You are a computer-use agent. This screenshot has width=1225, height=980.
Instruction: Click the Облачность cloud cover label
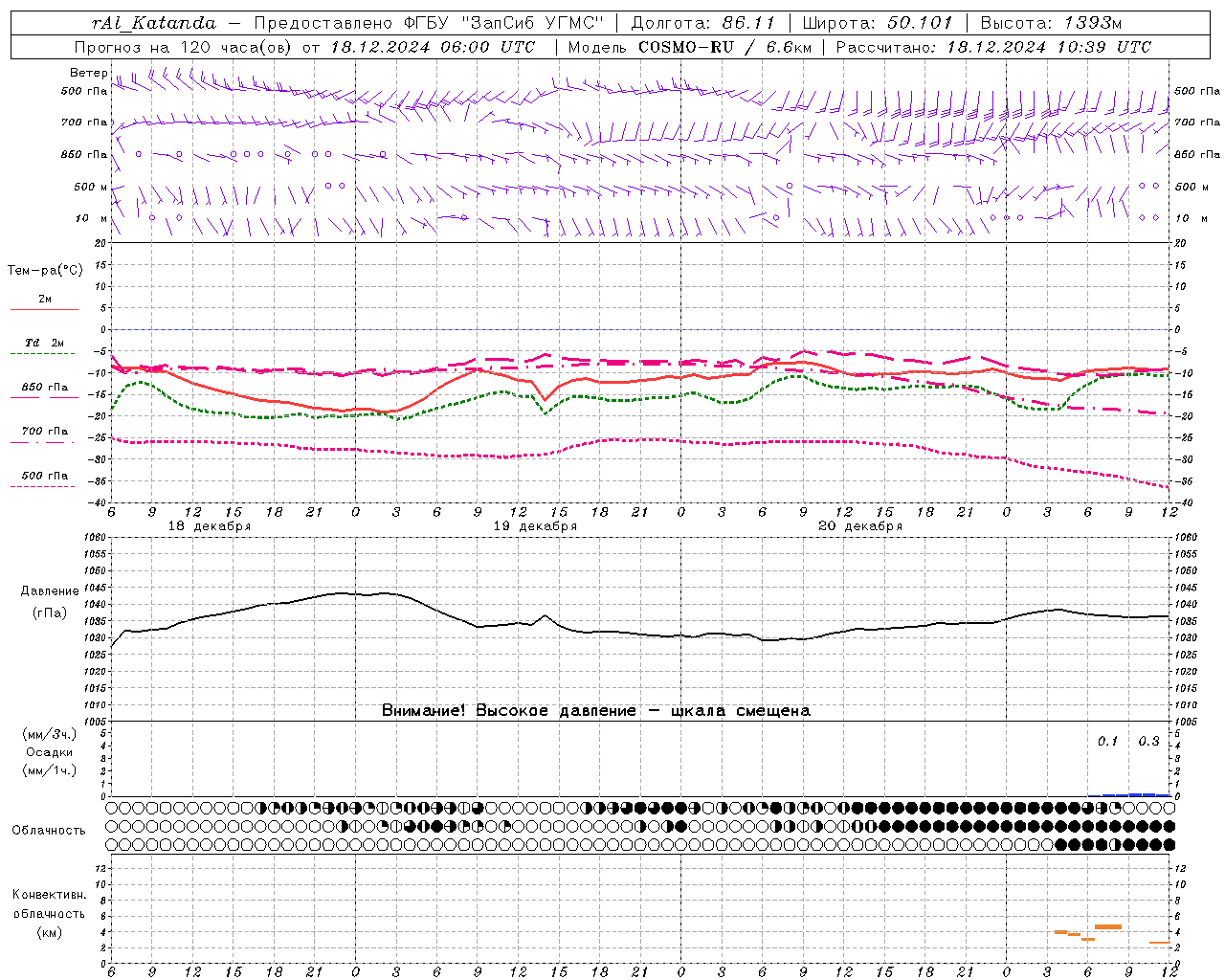tap(49, 831)
